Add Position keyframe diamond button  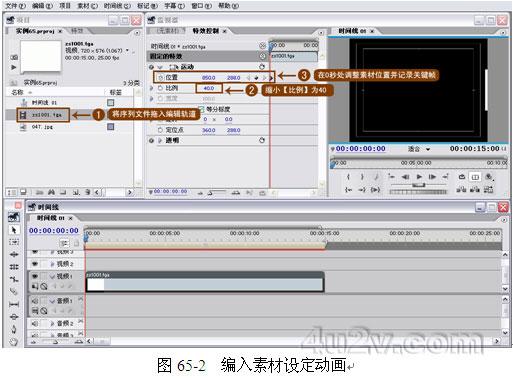click(256, 78)
